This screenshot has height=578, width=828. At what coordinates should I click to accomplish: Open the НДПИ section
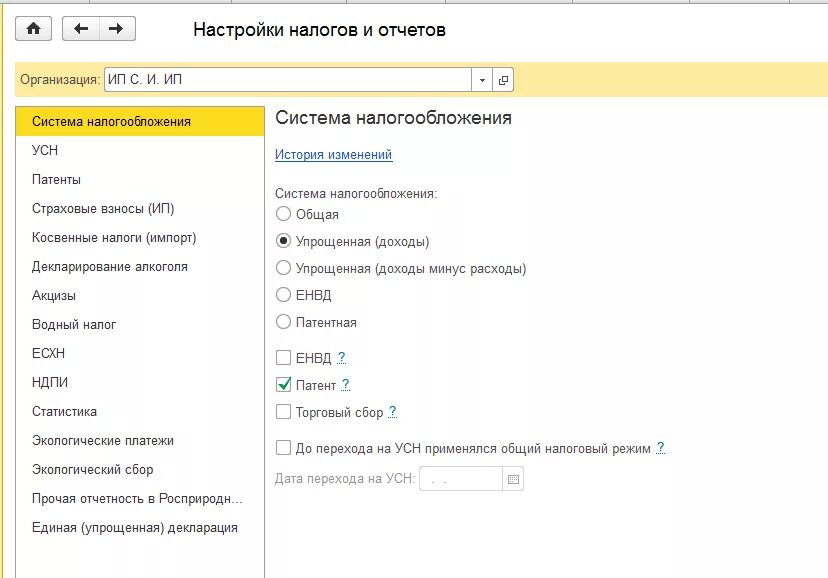(x=140, y=382)
